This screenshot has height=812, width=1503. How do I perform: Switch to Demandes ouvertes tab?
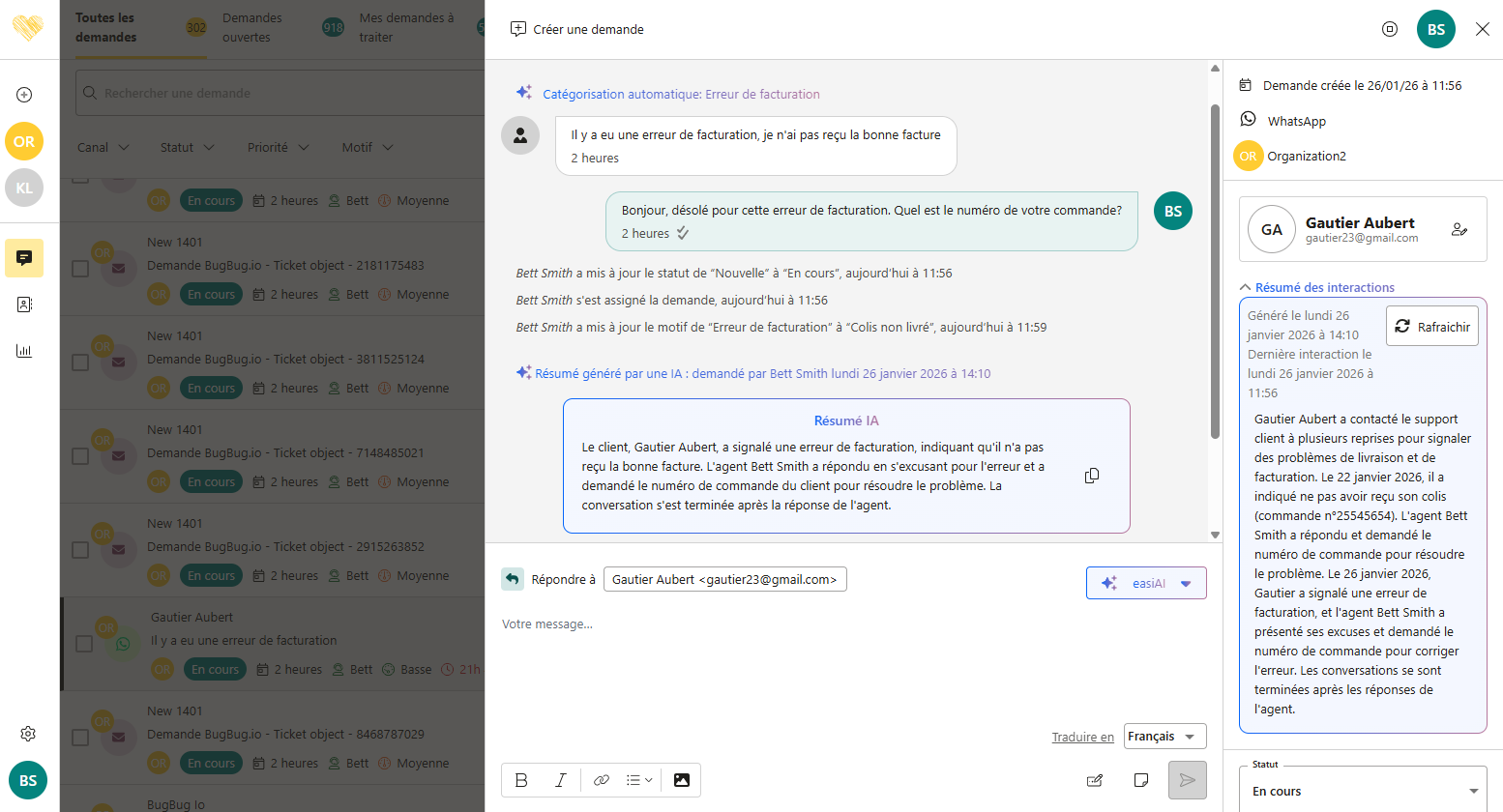pos(251,27)
